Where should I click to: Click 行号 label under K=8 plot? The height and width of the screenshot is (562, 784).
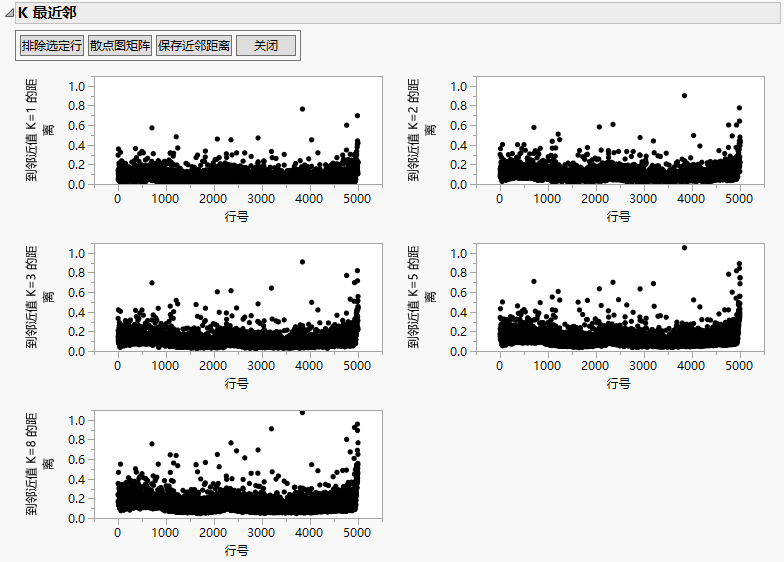[x=236, y=550]
